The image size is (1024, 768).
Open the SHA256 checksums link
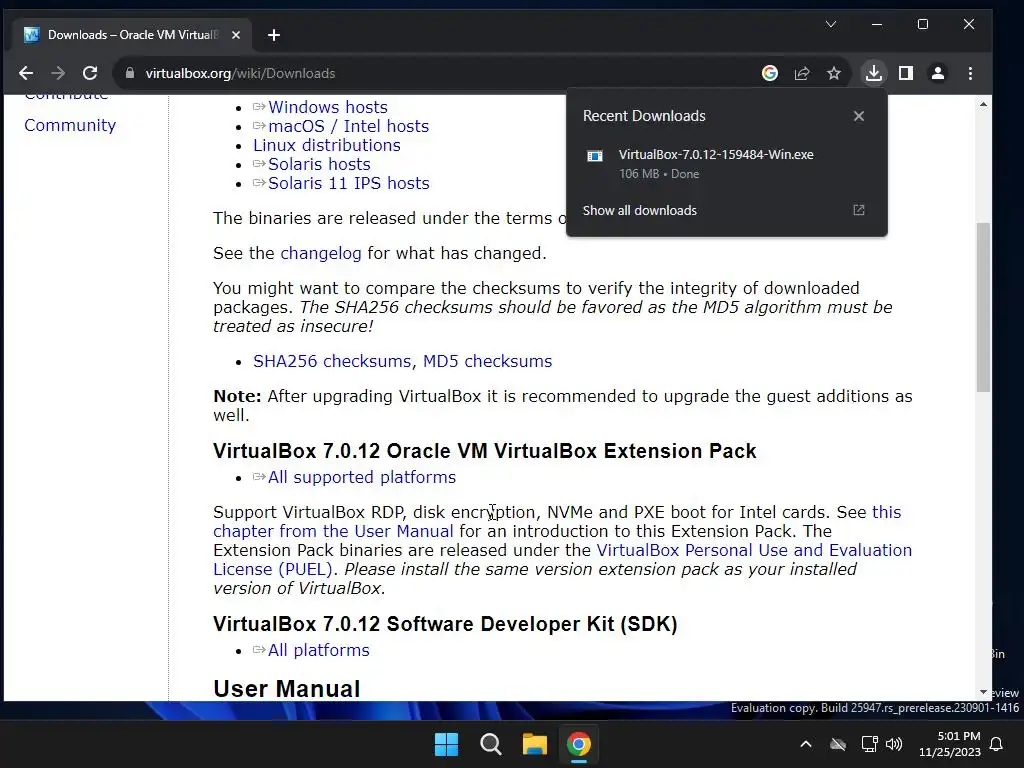click(332, 361)
